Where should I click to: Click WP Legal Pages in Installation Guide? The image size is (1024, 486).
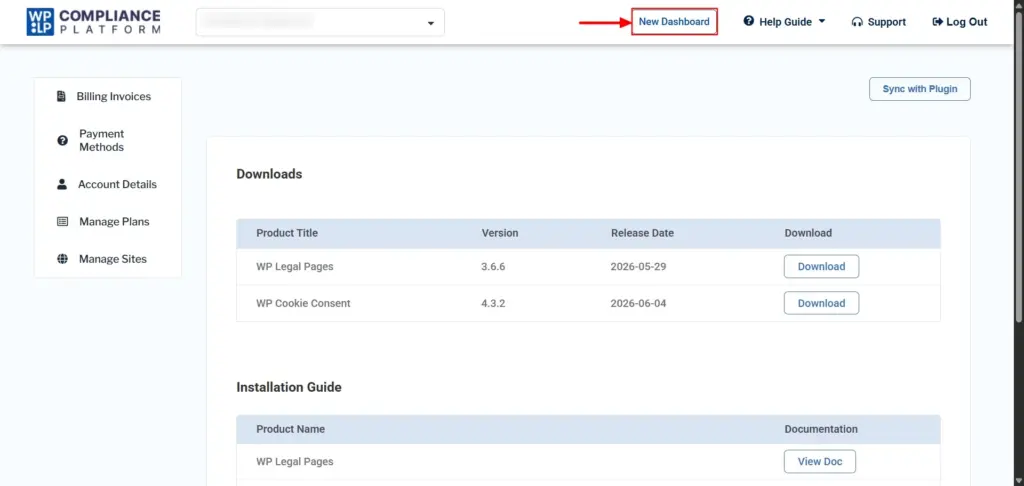(x=295, y=461)
